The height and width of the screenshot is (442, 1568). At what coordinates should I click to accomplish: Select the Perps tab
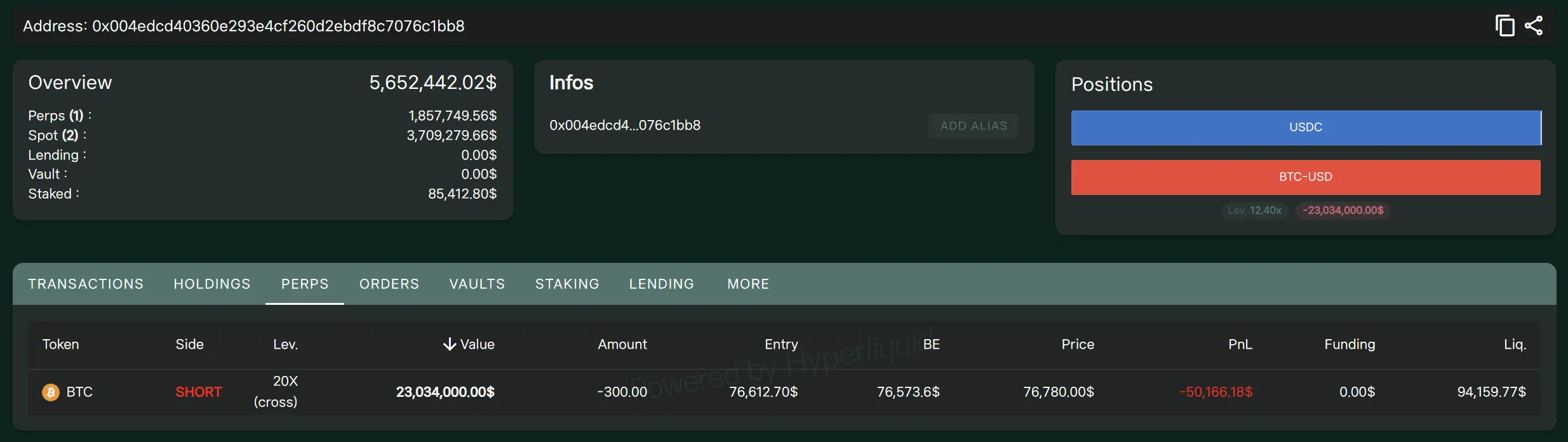pyautogui.click(x=305, y=284)
